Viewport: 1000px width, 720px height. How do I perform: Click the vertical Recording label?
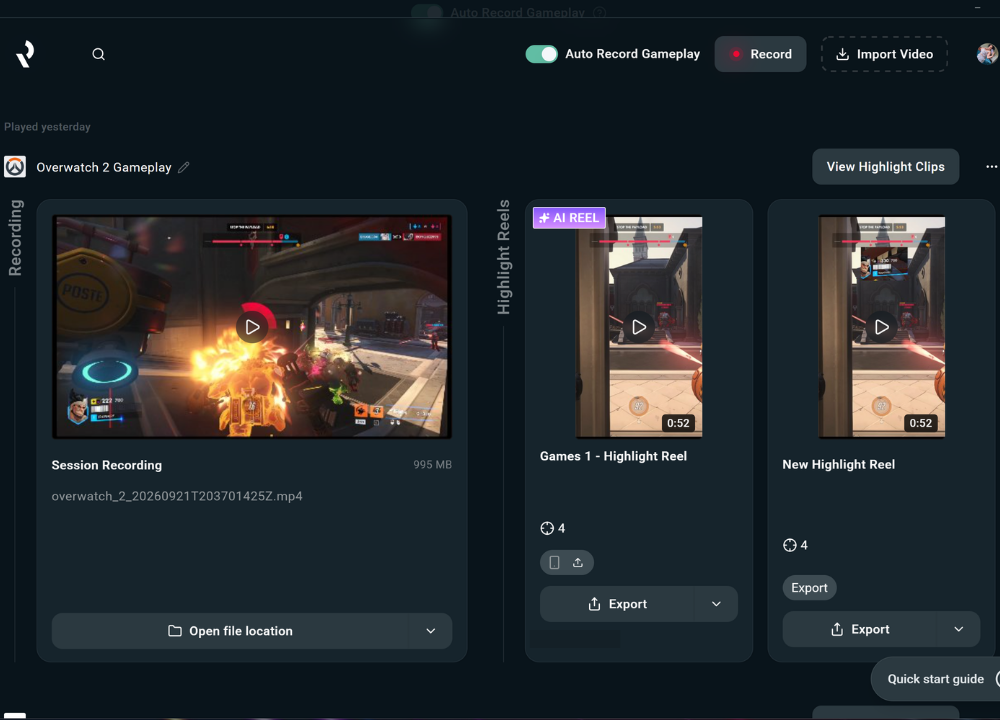click(x=15, y=238)
